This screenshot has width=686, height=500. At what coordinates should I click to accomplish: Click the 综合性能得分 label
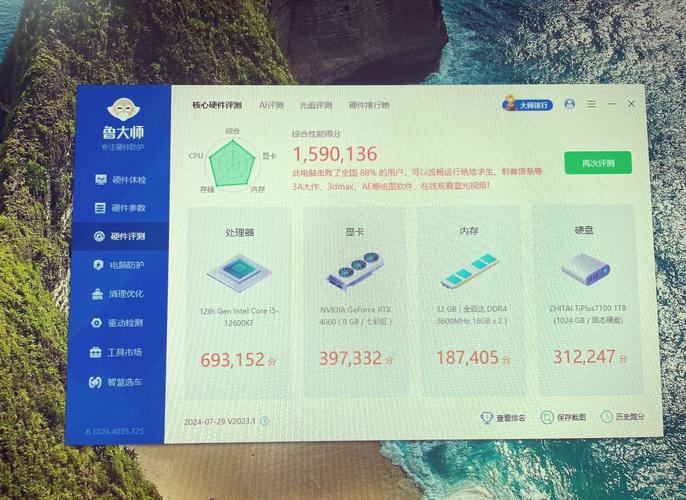pyautogui.click(x=316, y=134)
